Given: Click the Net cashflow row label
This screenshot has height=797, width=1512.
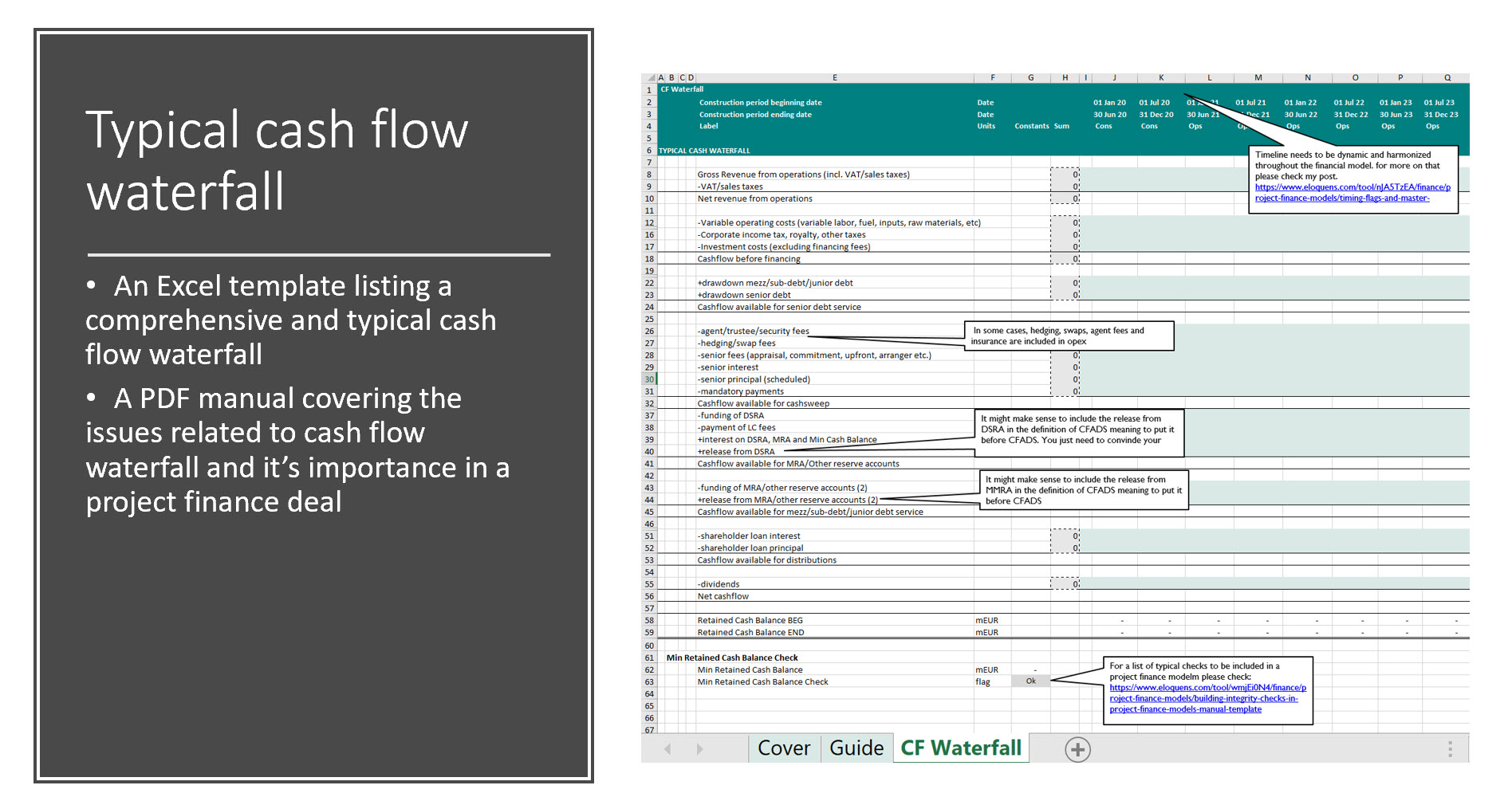Looking at the screenshot, I should 723,596.
